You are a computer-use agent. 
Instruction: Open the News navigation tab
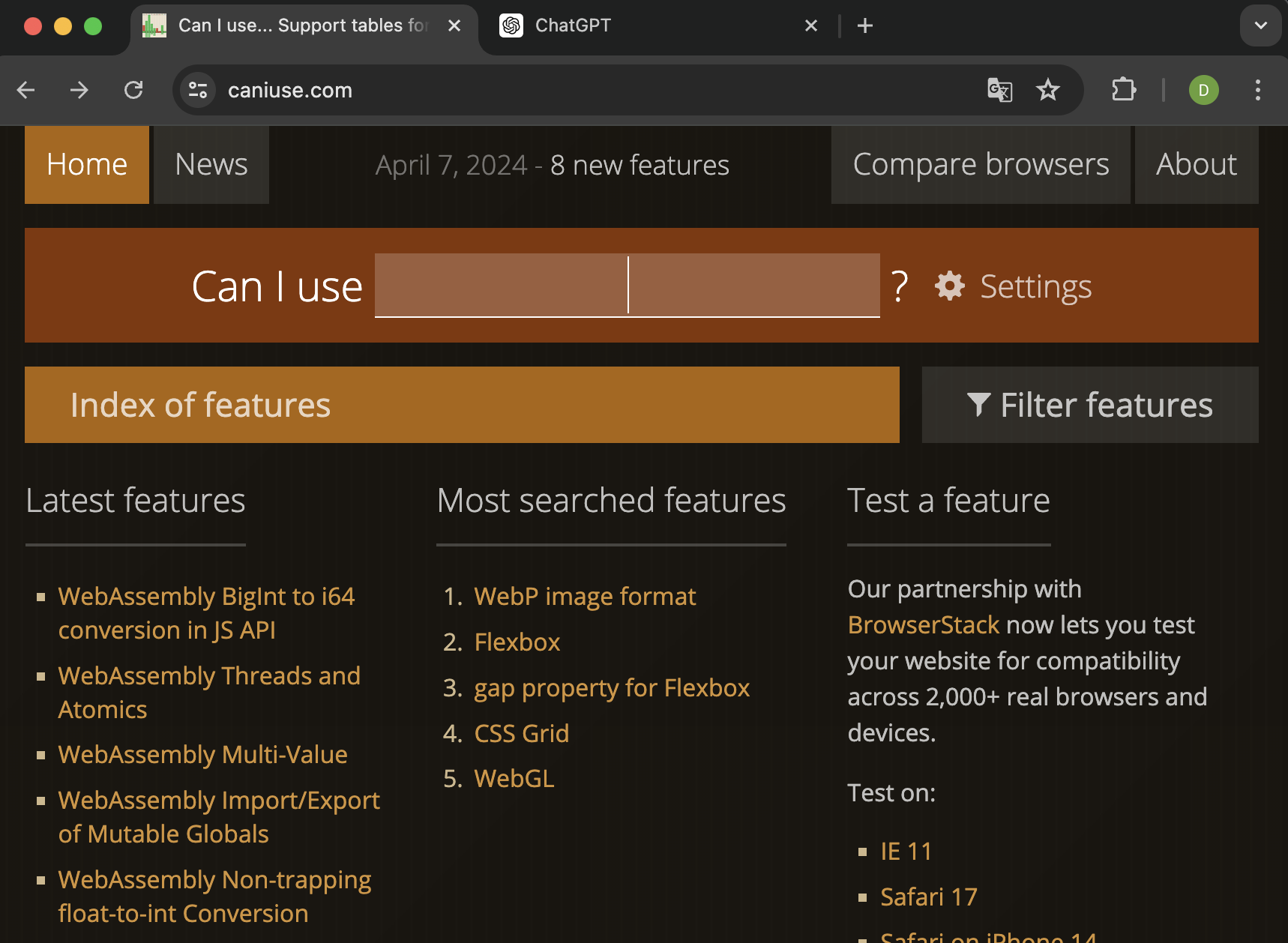pos(211,165)
